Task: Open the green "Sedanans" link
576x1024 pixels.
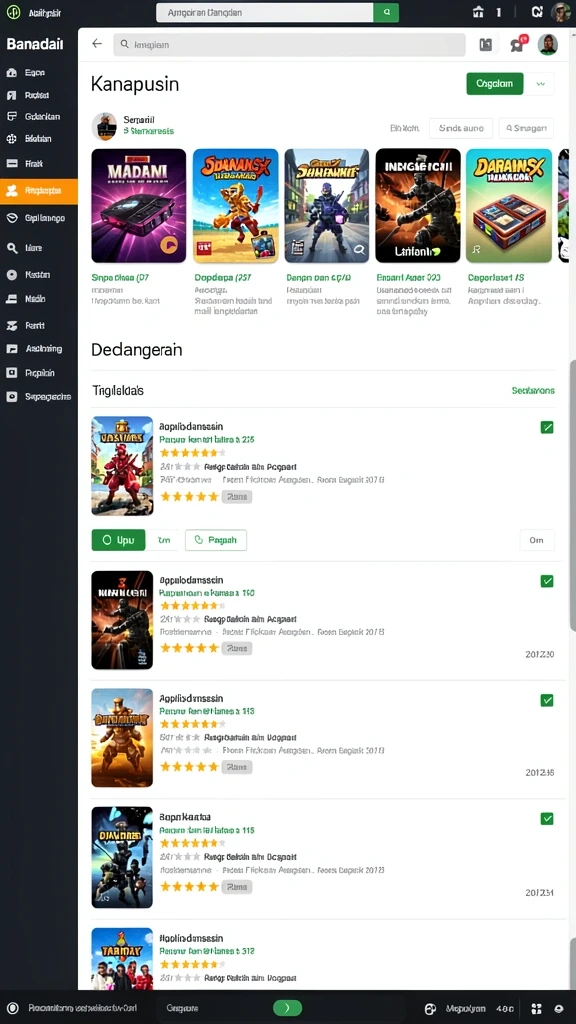Action: [533, 391]
